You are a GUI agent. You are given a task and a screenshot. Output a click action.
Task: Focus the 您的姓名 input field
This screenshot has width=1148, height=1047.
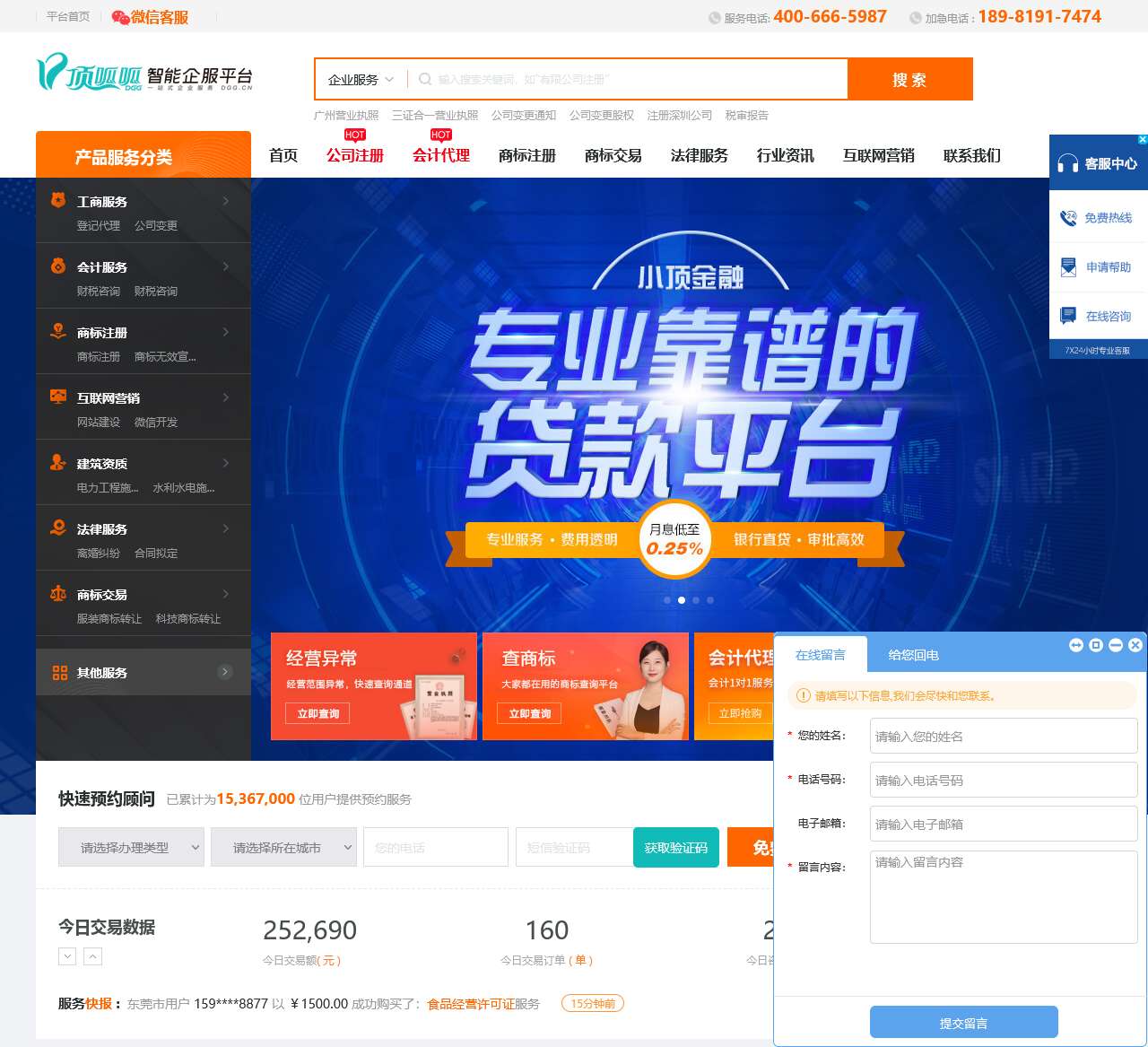[x=1004, y=736]
